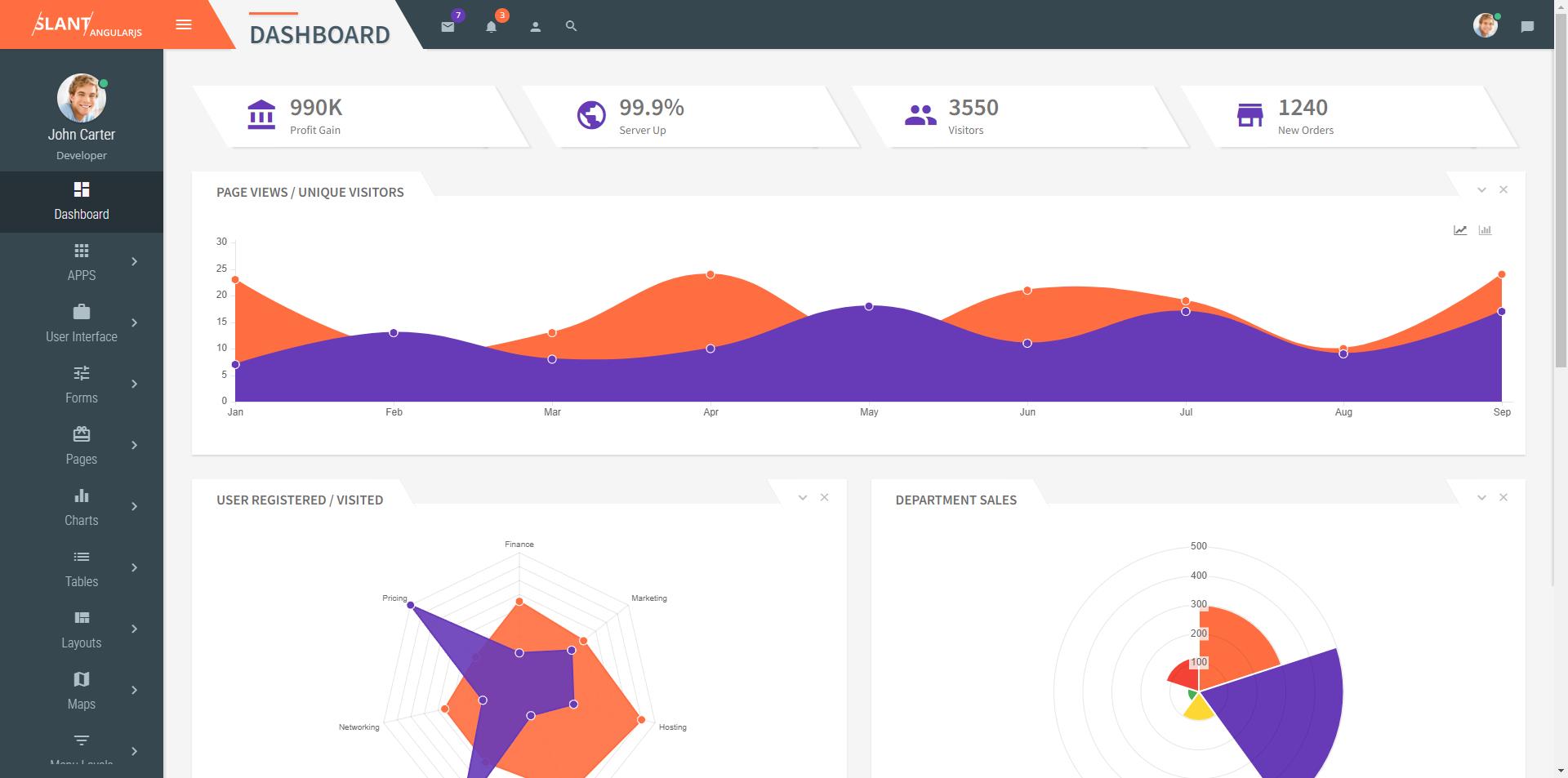Expand the User Interface chevron

click(135, 322)
